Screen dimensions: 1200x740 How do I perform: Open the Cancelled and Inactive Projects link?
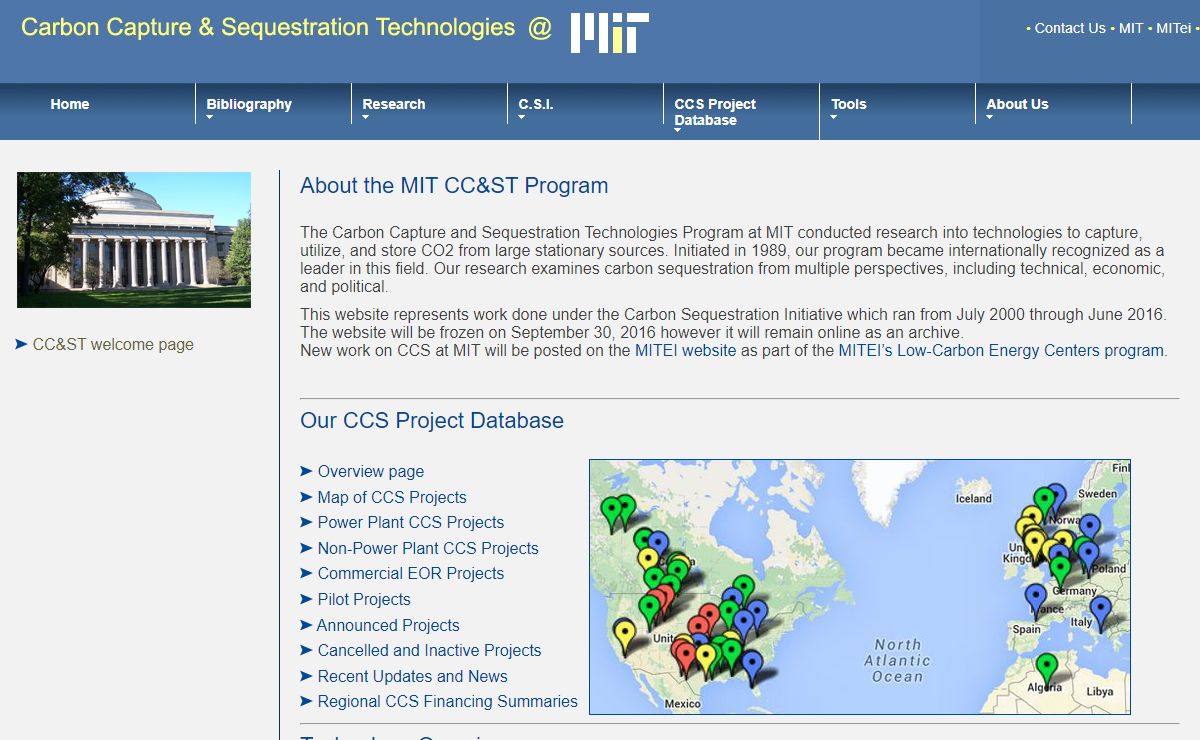click(x=429, y=650)
